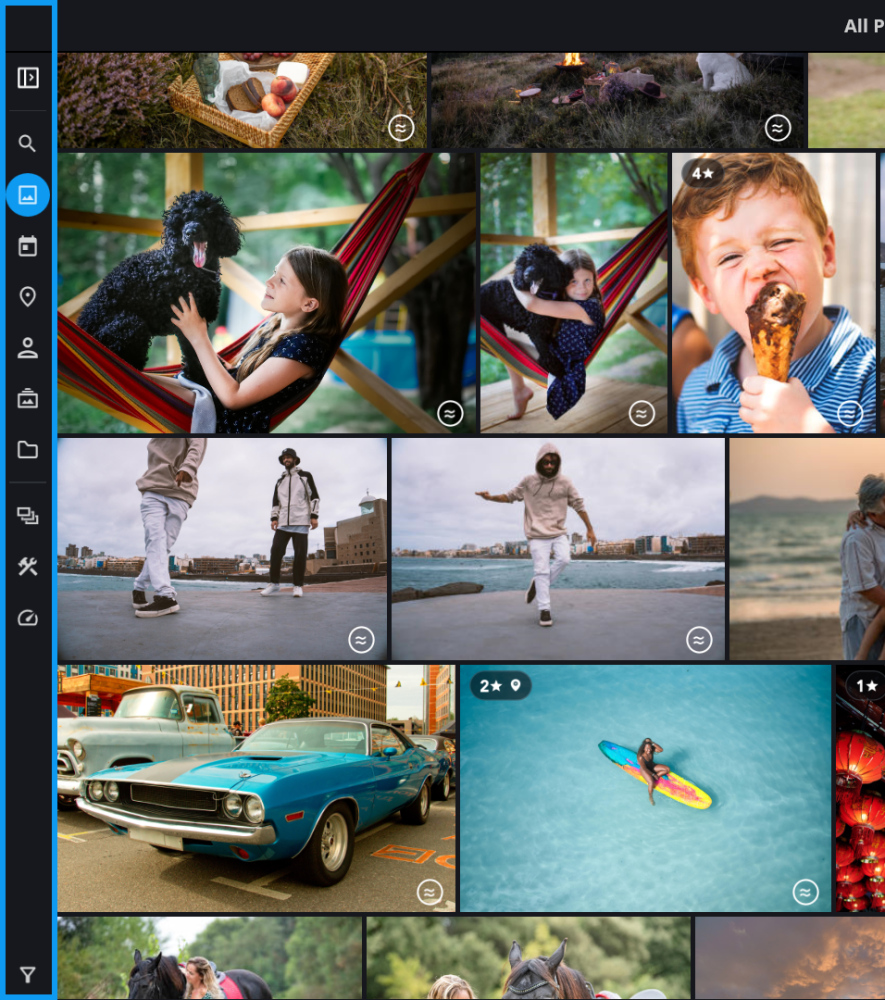Click the 2-star rating badge
This screenshot has width=885, height=1000.
(x=491, y=686)
